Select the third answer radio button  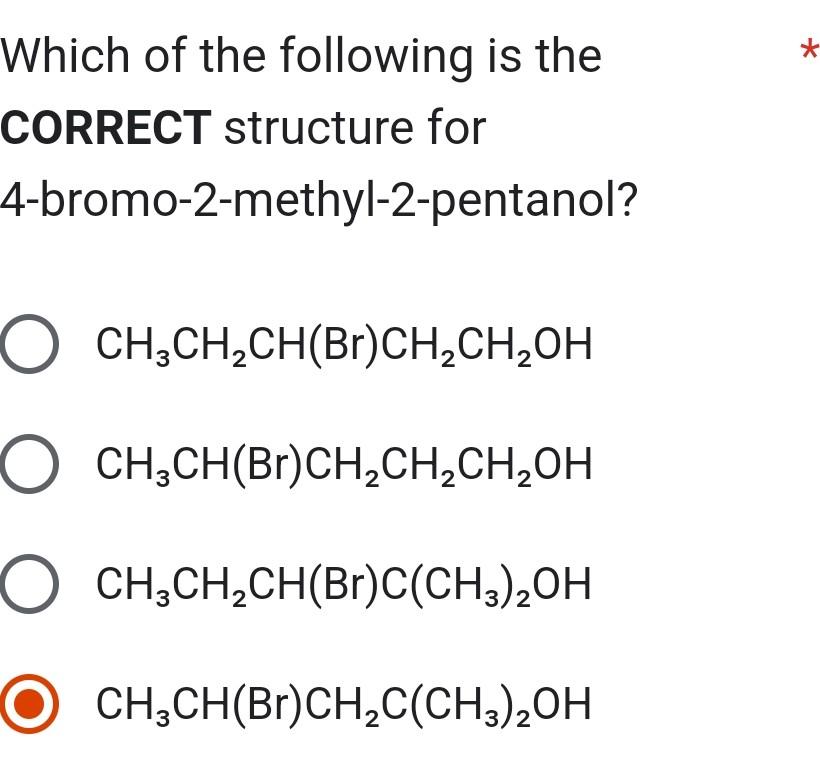tap(28, 585)
